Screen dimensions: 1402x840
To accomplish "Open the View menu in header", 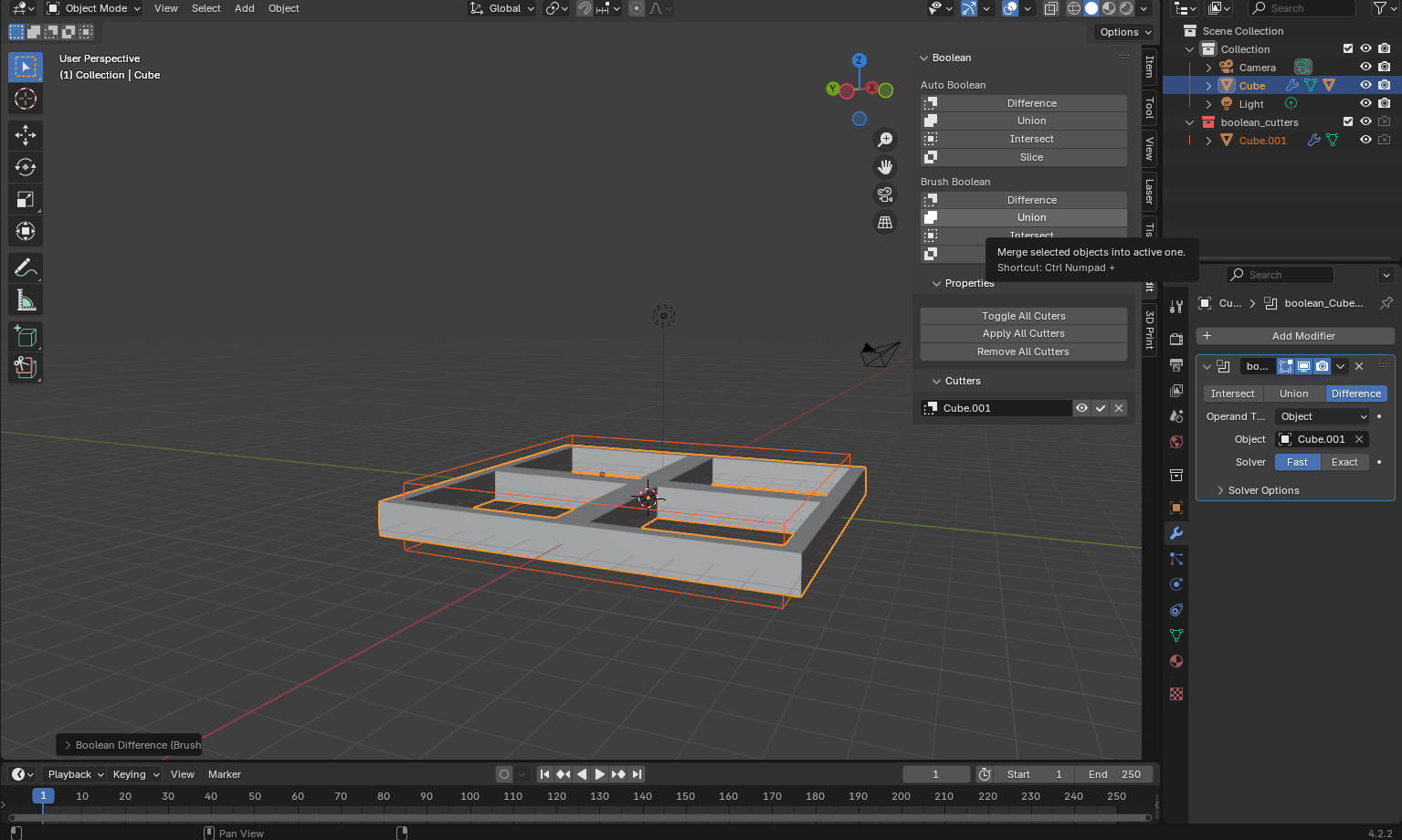I will (166, 8).
